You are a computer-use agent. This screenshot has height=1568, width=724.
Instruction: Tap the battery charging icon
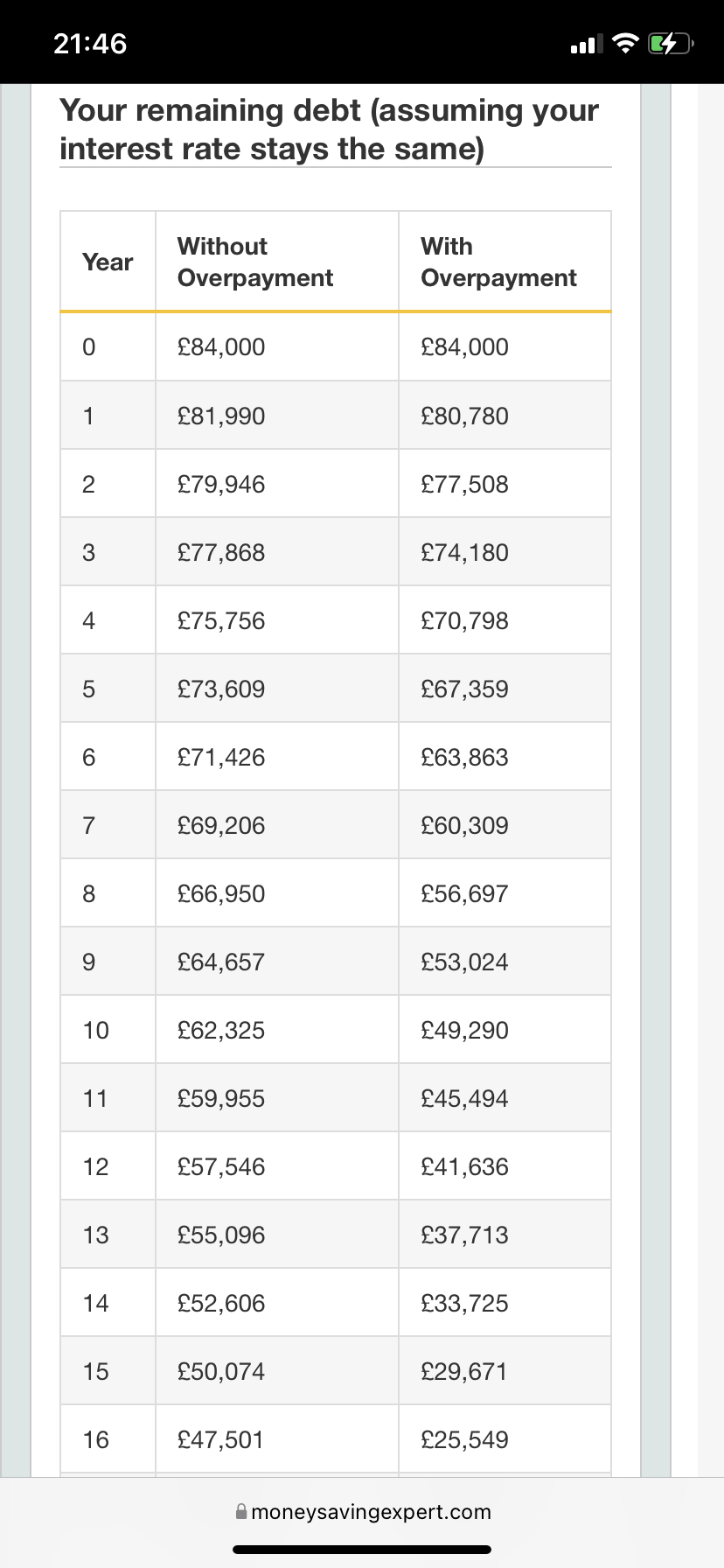click(669, 43)
